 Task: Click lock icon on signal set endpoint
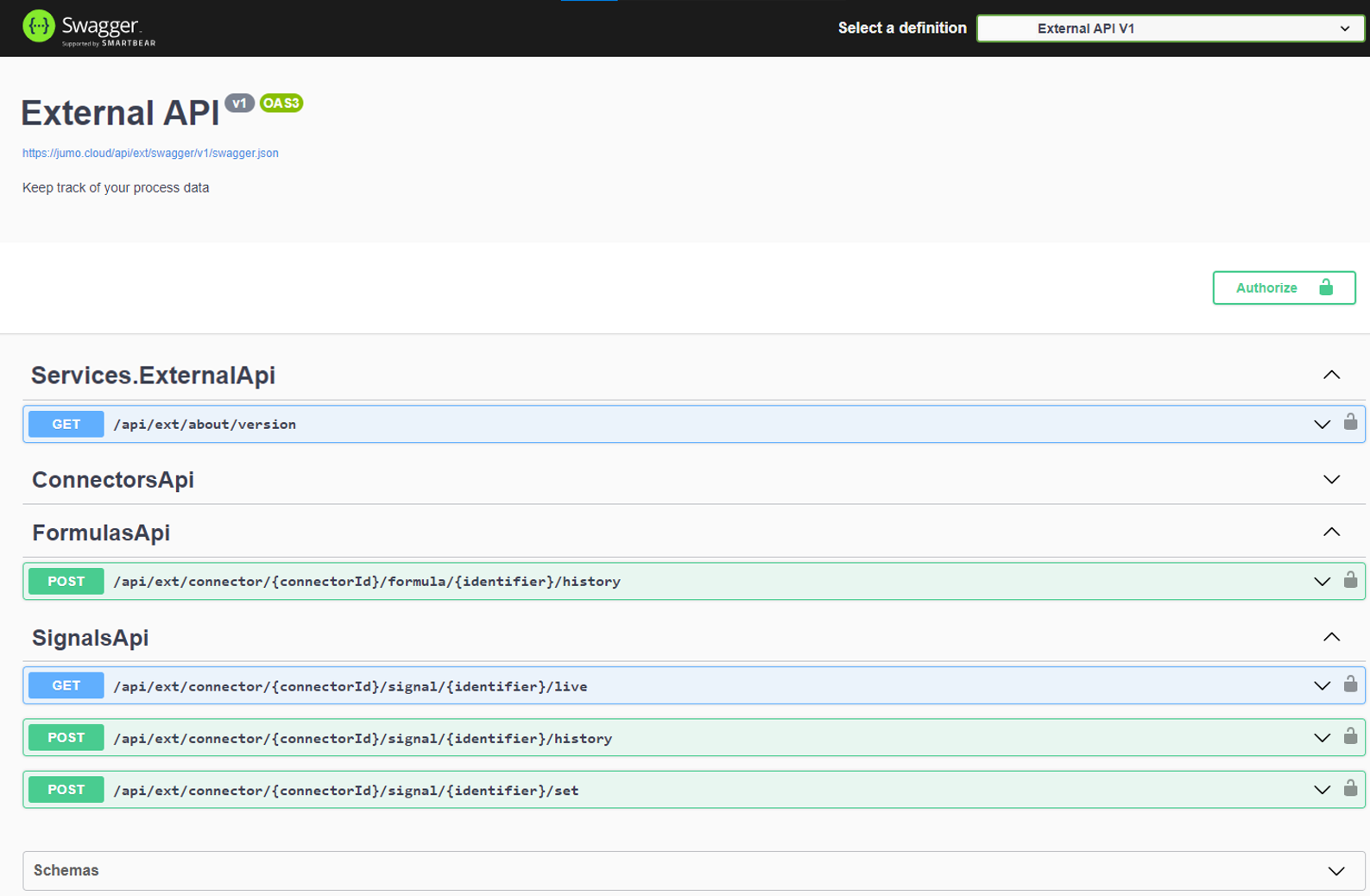(1350, 788)
